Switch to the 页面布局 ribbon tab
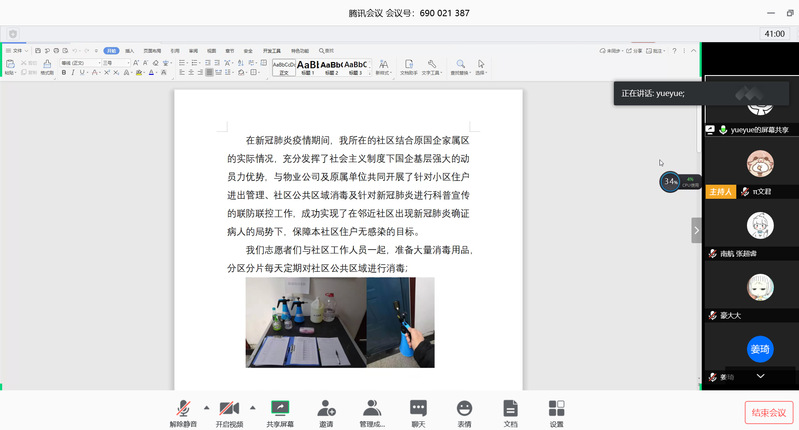This screenshot has width=799, height=430. [152, 50]
